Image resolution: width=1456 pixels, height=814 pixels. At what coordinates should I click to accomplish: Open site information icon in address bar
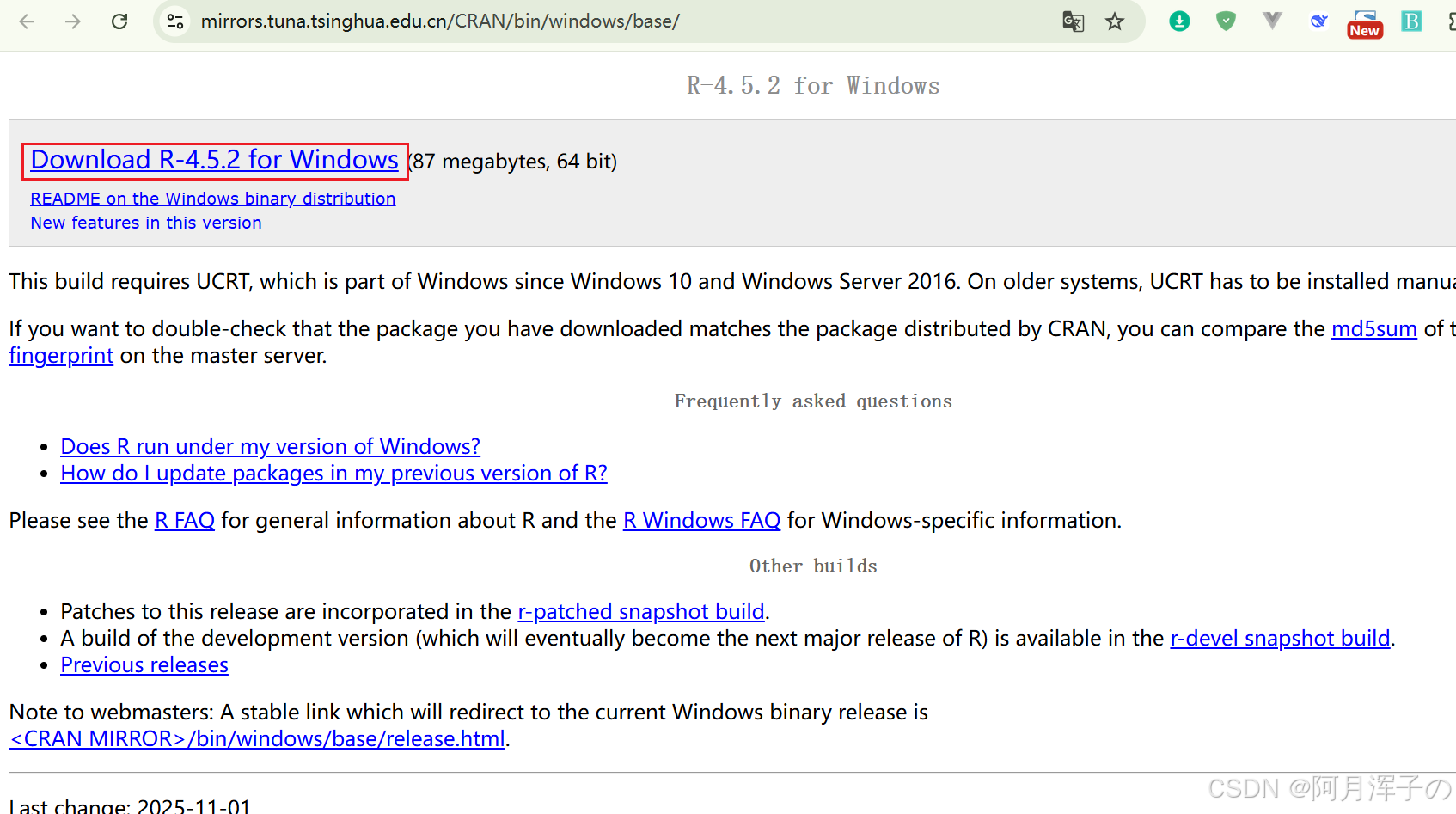(175, 21)
